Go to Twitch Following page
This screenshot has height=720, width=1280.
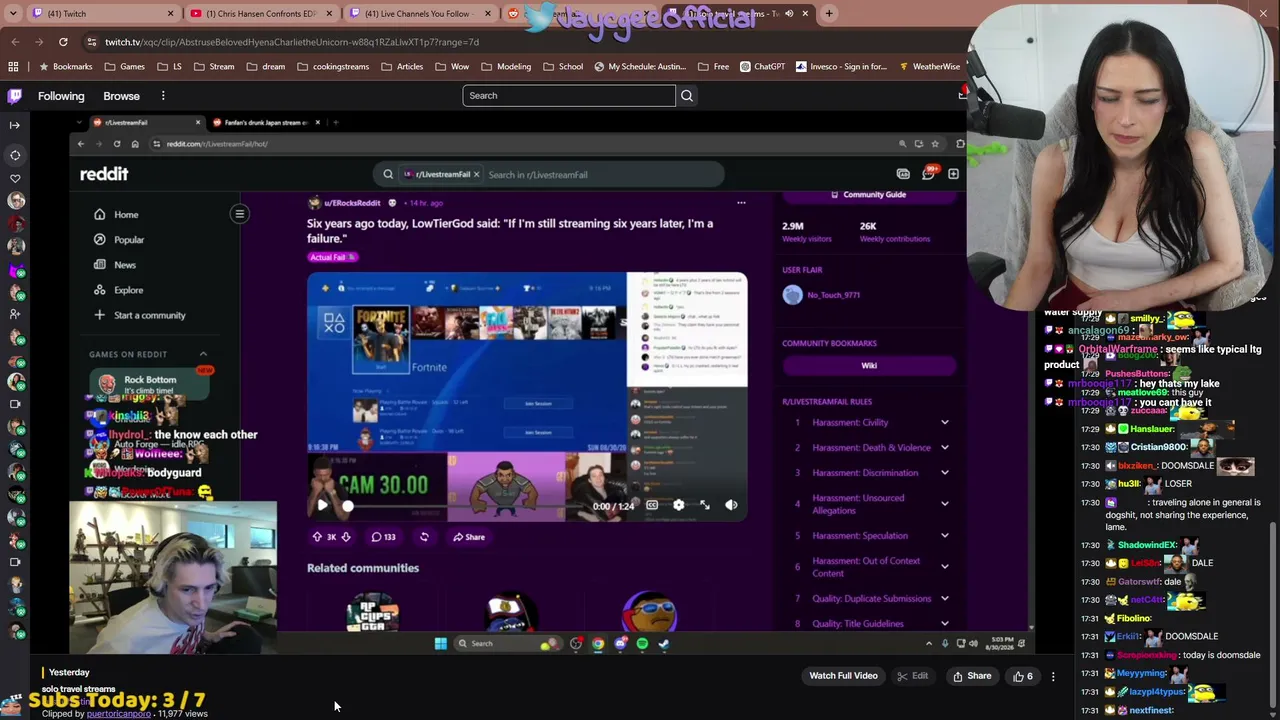61,96
